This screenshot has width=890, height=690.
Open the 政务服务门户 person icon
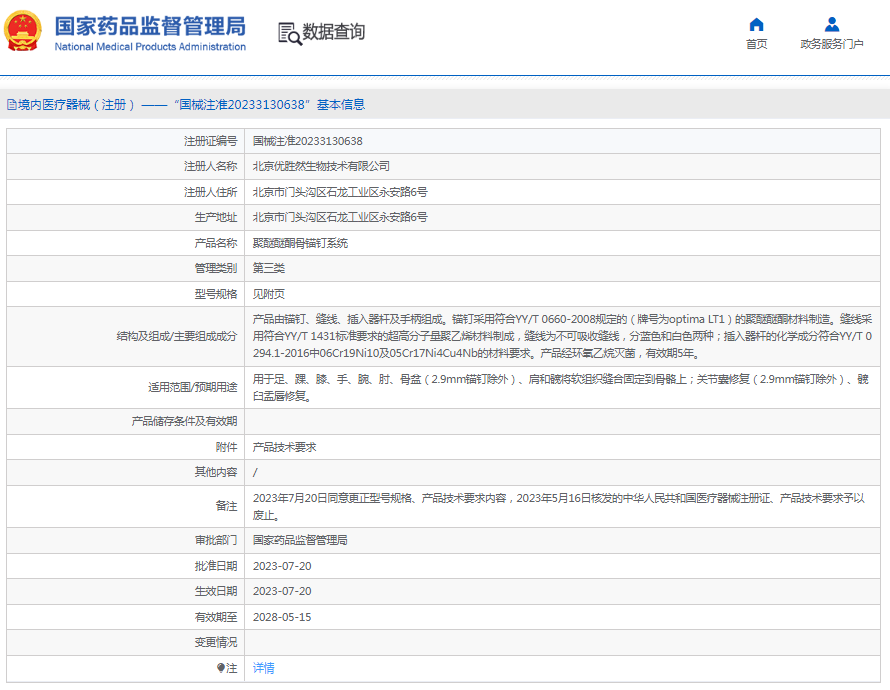coord(832,24)
